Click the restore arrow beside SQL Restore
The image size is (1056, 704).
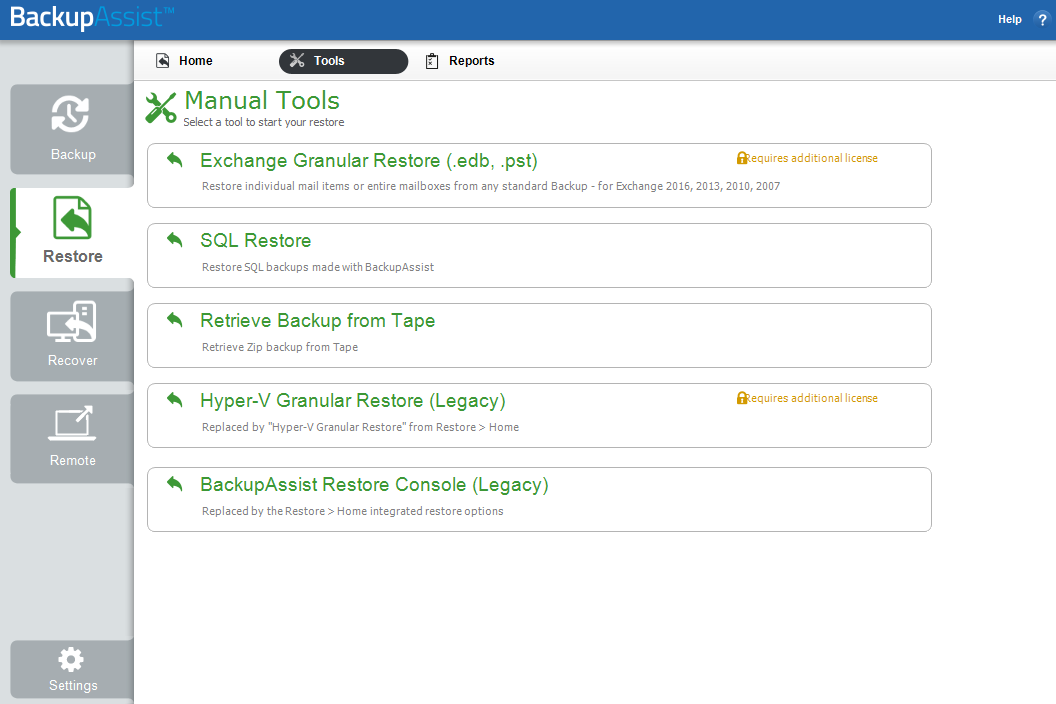point(175,239)
